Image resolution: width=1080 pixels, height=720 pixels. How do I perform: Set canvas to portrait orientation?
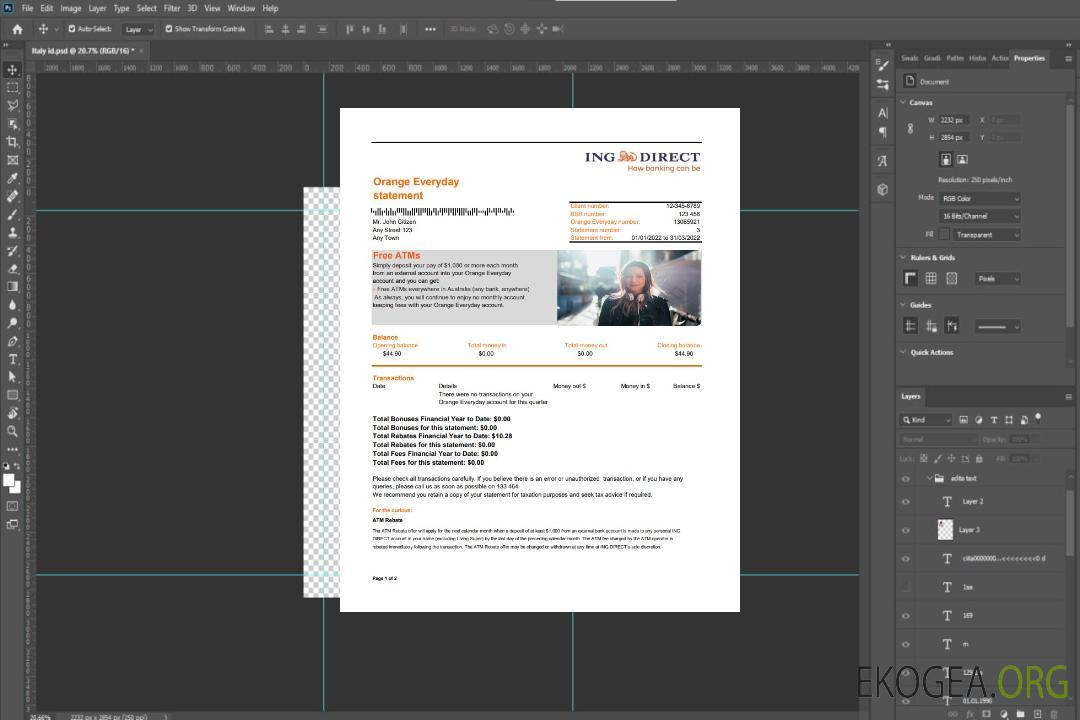[x=946, y=160]
